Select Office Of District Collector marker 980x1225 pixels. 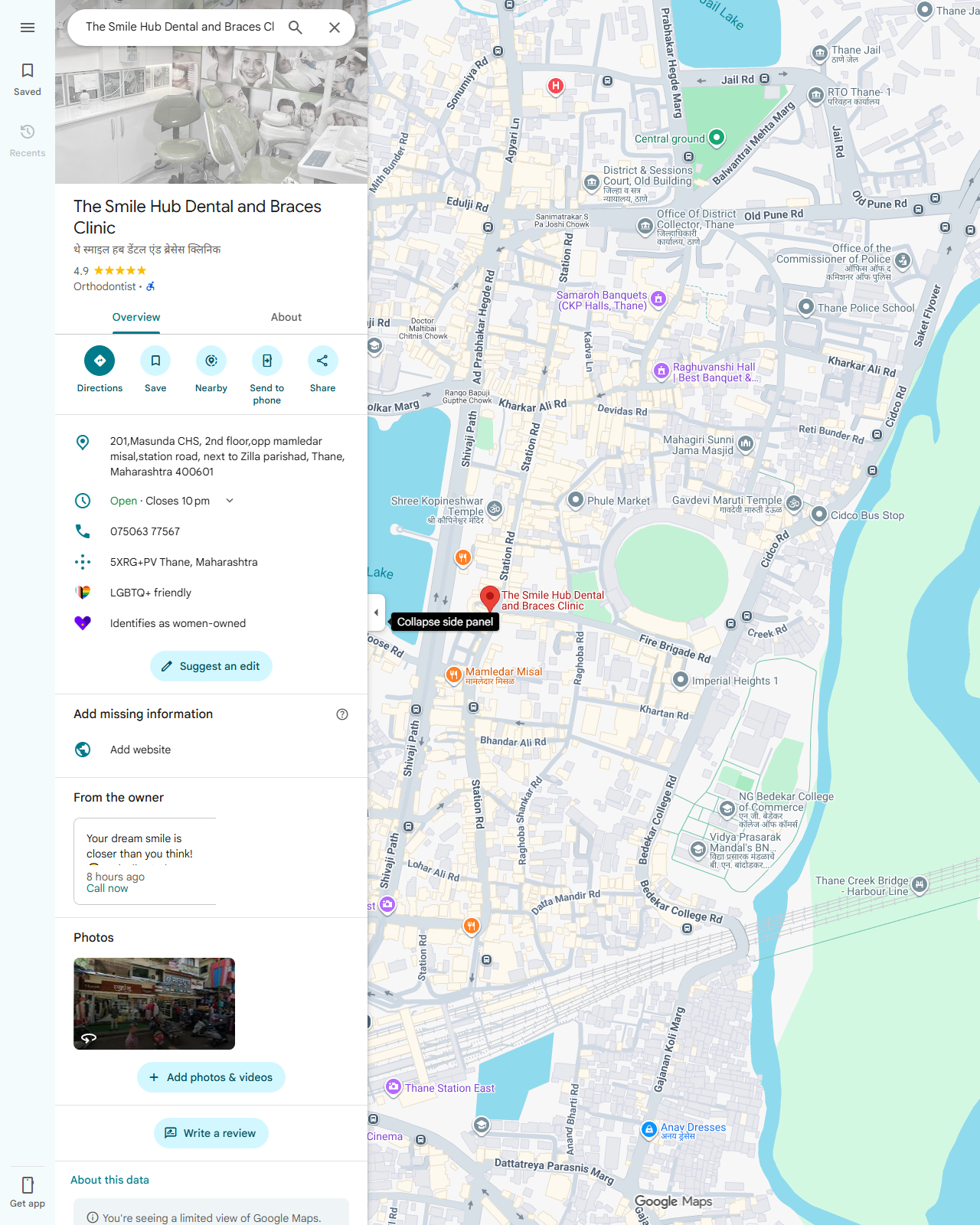[x=645, y=226]
